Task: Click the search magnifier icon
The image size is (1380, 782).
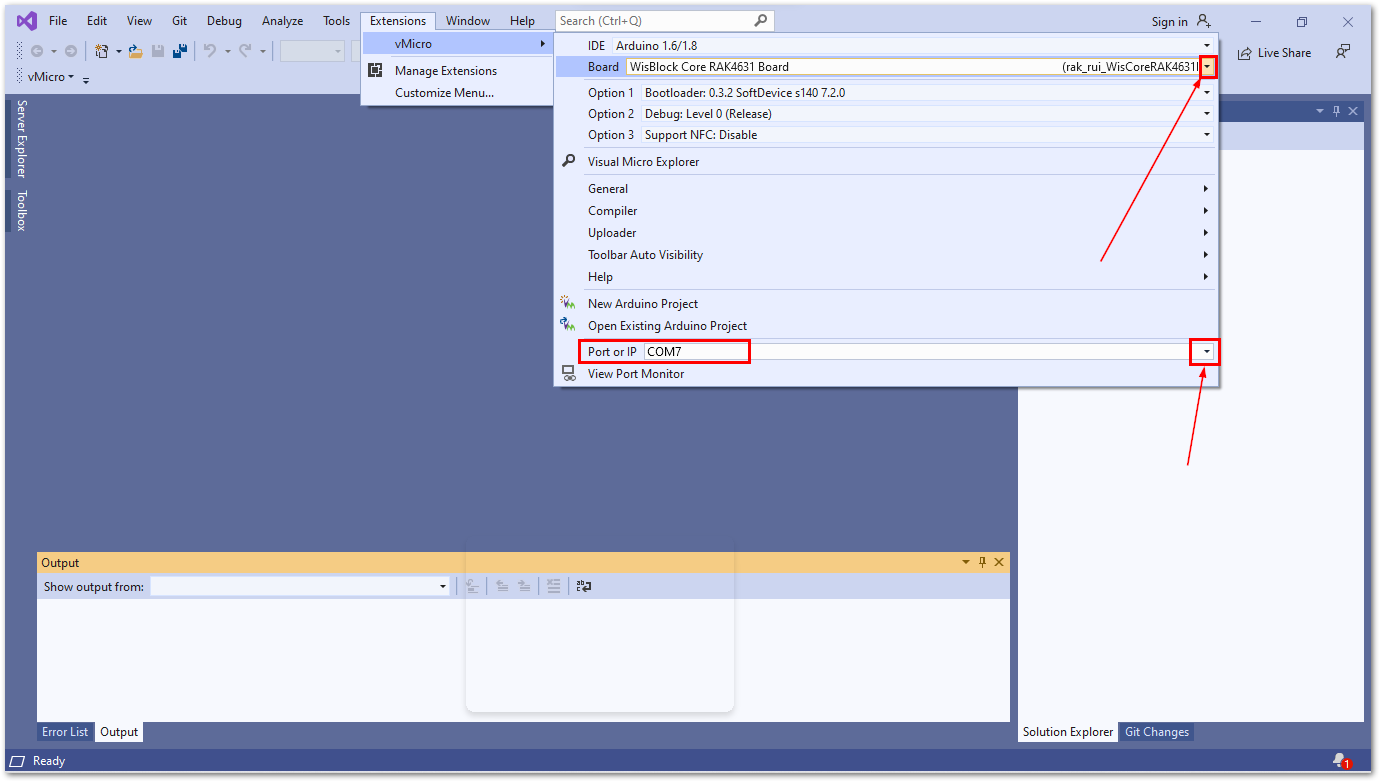Action: [x=761, y=20]
